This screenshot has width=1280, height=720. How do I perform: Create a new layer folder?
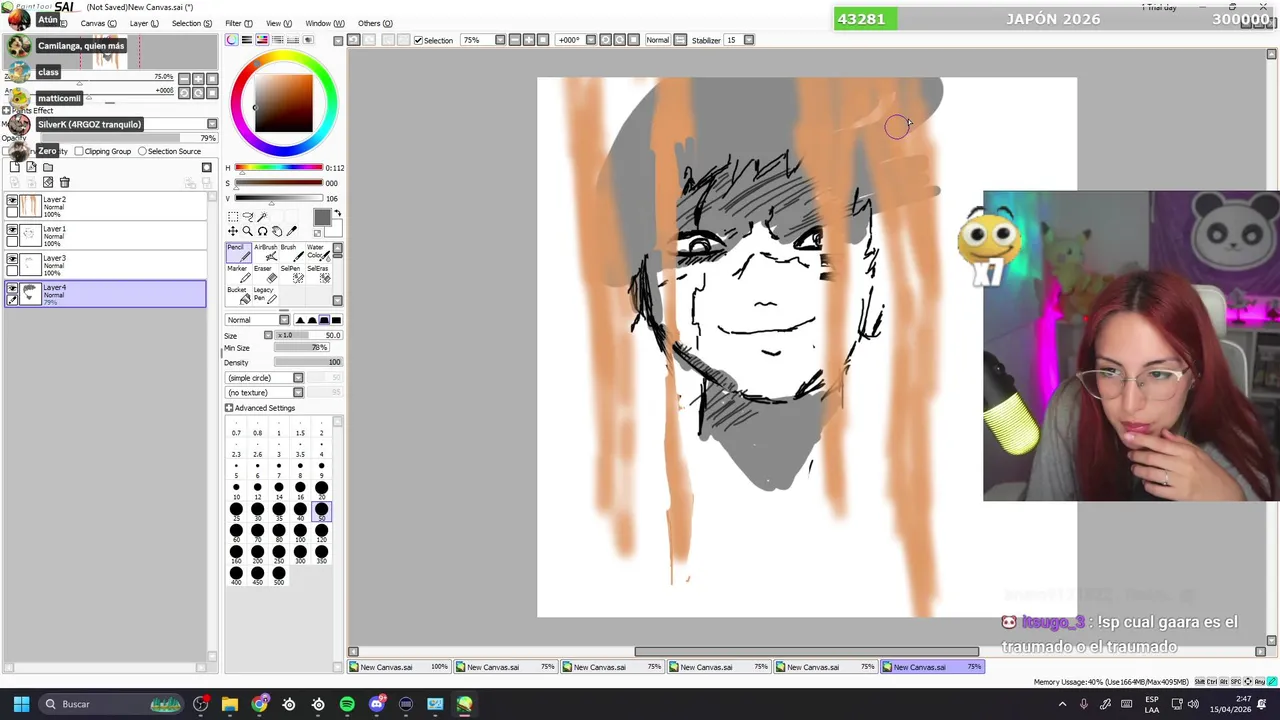[48, 167]
